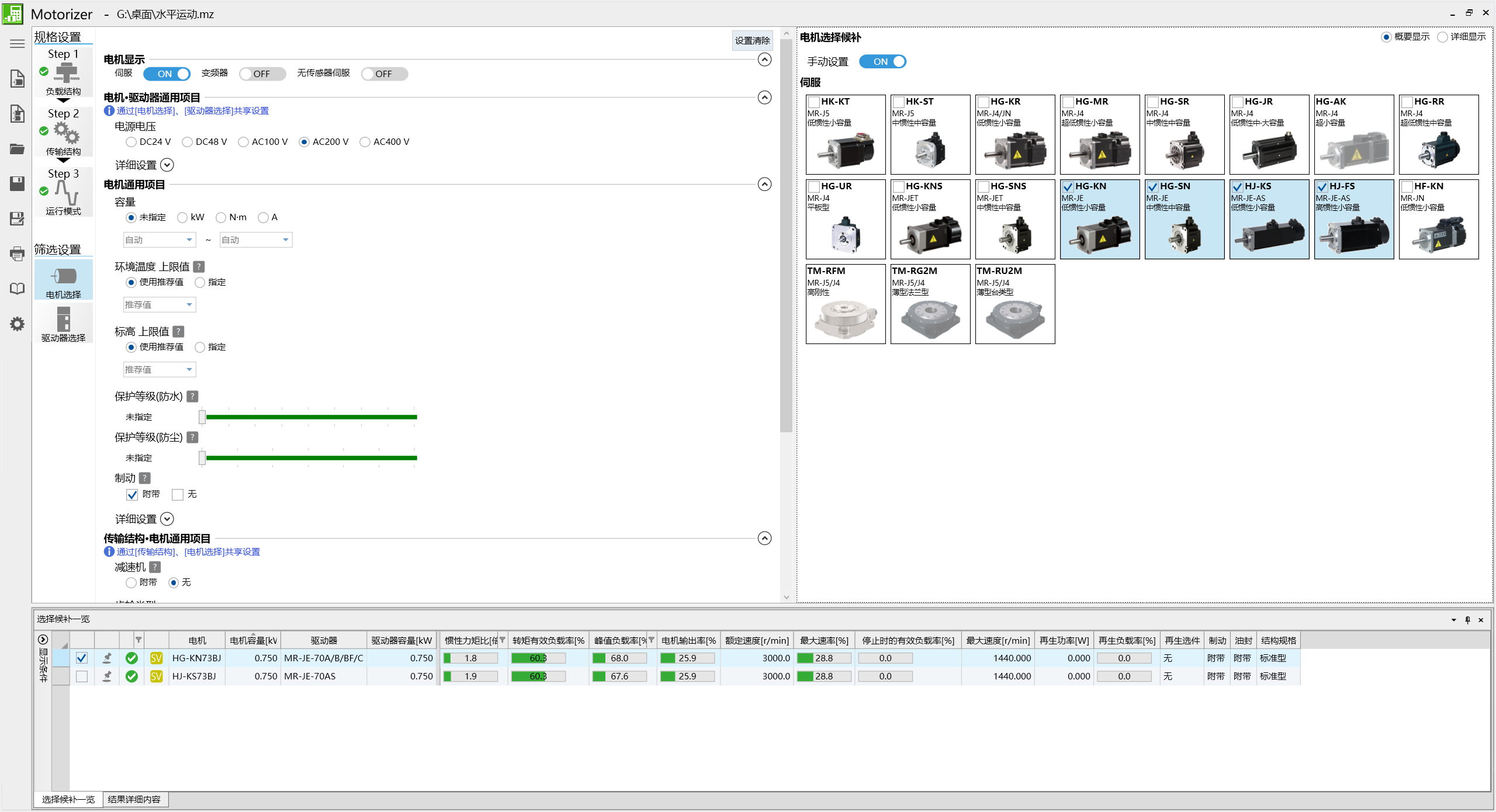Open 驱动器选择 filter panel
This screenshot has height=812, width=1496.
(63, 324)
